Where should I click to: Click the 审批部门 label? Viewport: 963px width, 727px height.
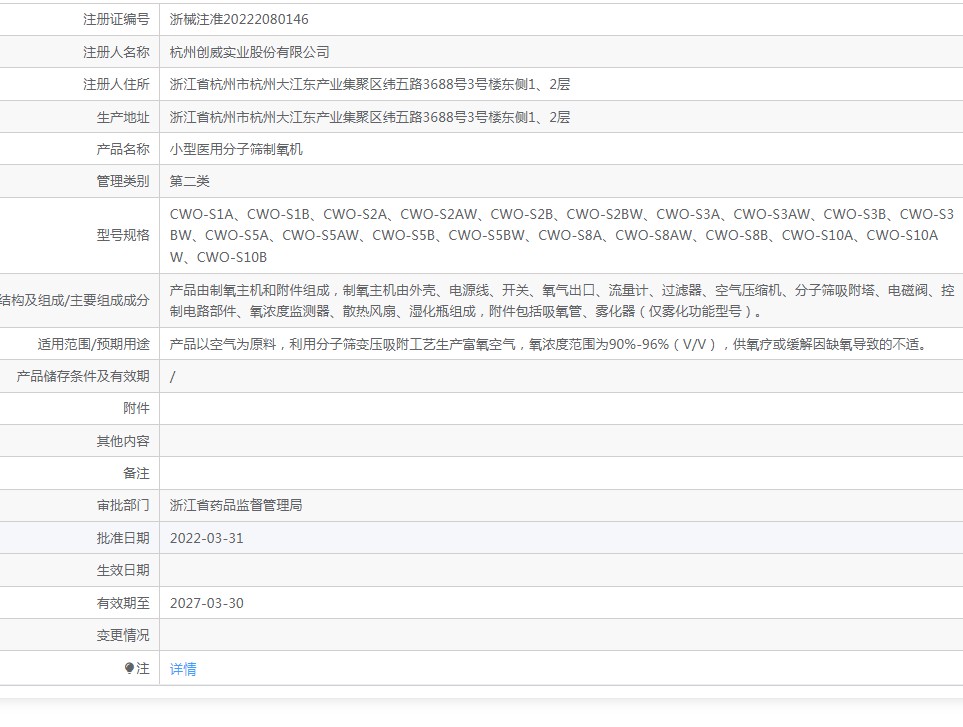[123, 505]
